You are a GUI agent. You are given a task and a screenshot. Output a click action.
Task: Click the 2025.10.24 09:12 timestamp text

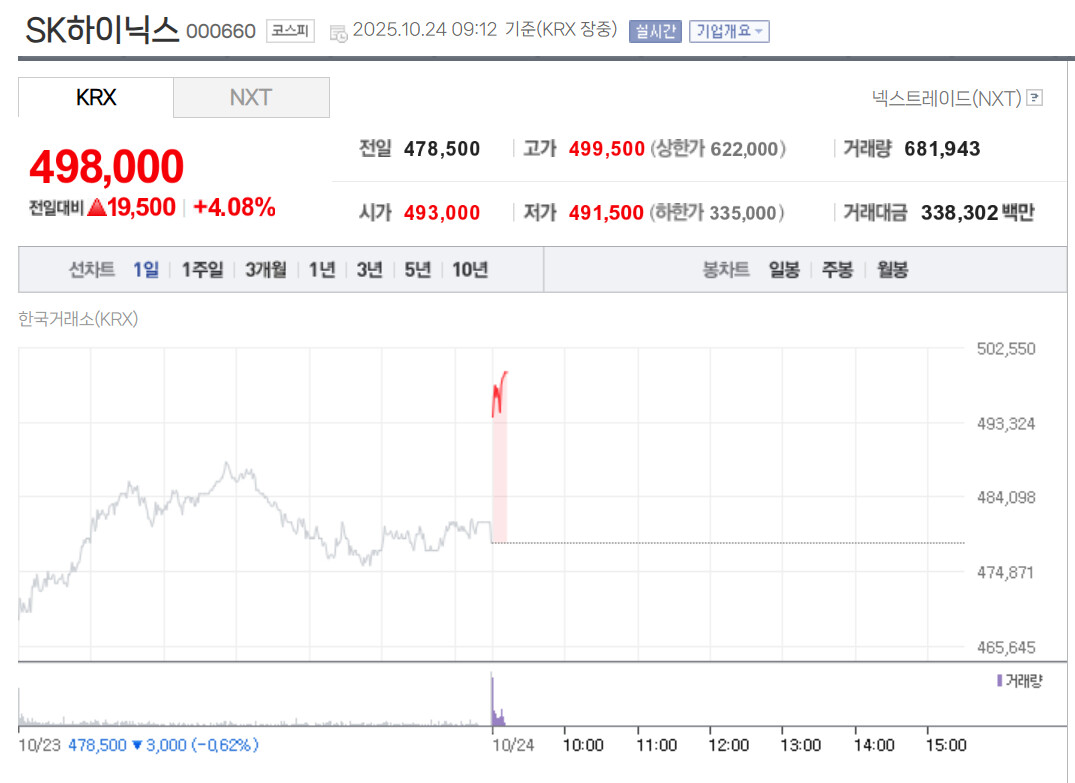click(x=424, y=29)
